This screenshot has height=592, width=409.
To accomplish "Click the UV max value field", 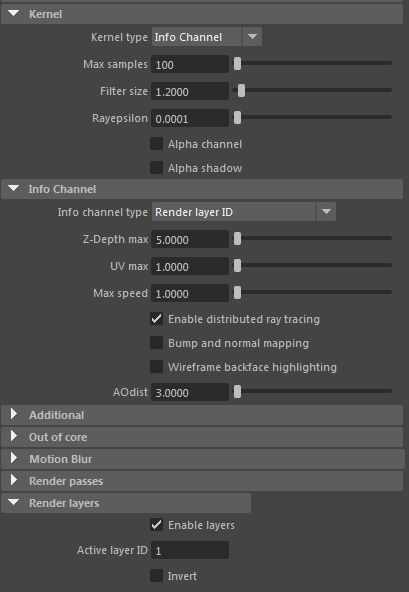I will click(x=190, y=266).
